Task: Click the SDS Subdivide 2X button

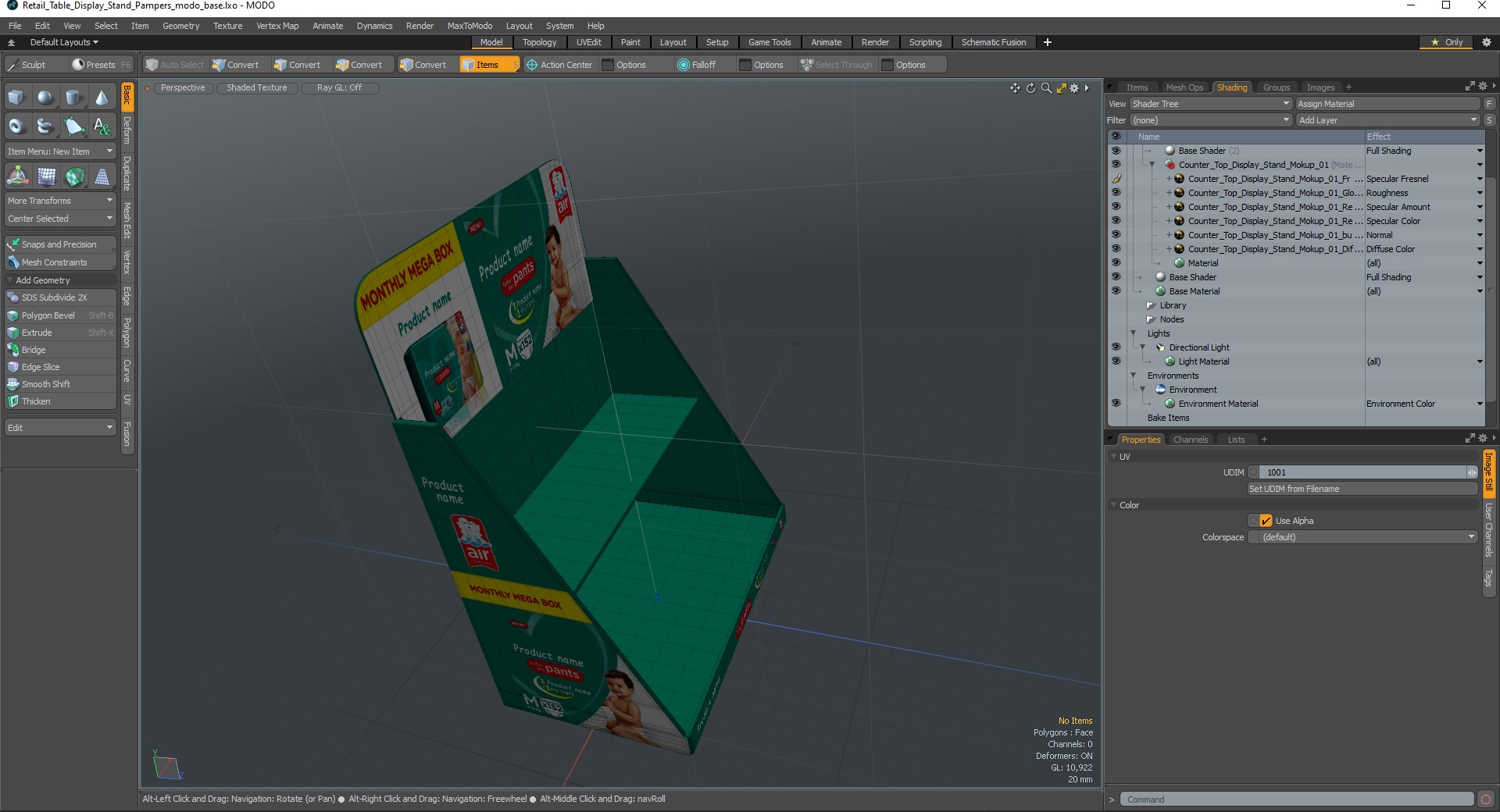Action: (x=60, y=297)
